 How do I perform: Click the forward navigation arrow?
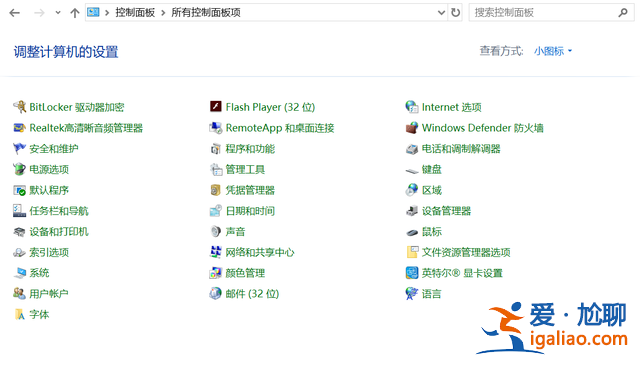(x=39, y=13)
